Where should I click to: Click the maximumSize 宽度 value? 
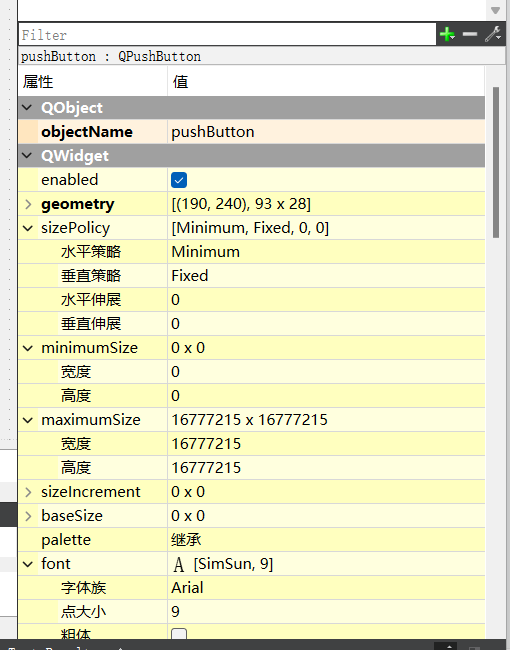326,444
